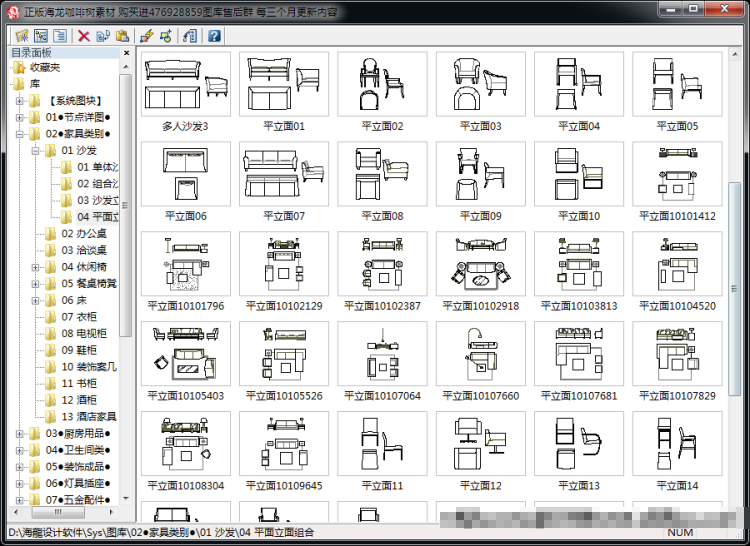The width and height of the screenshot is (750, 546).
Task: Collapse the 01 沙发 folder node
Action: [x=35, y=151]
